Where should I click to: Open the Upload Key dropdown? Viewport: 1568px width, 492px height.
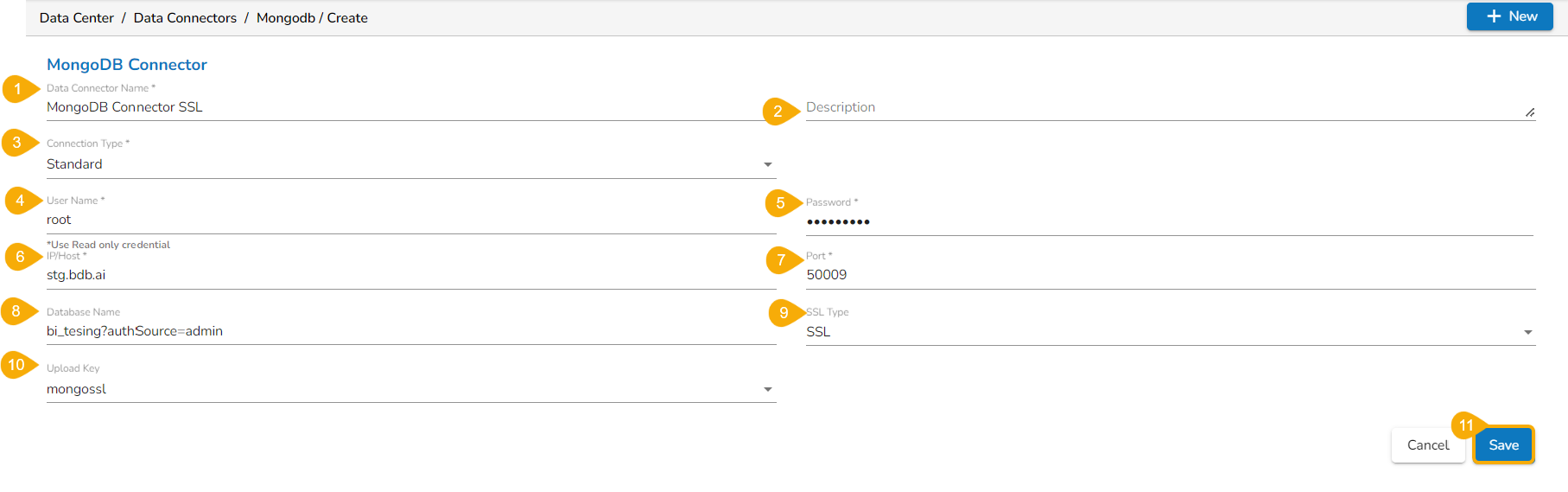(410, 389)
